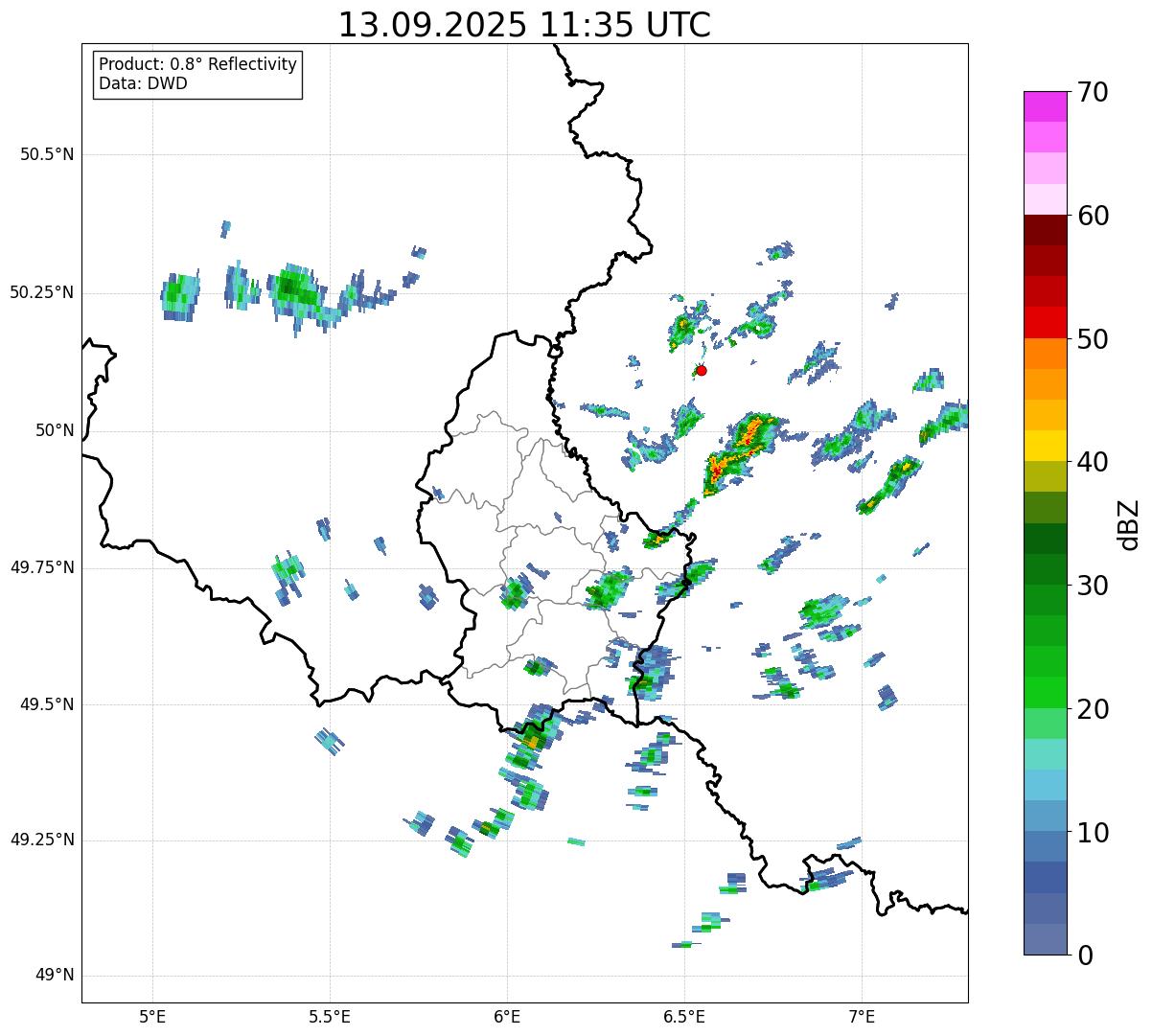The width and height of the screenshot is (1152, 1036).
Task: Click the Product: 0.8° Reflectivity text
Action: pyautogui.click(x=197, y=64)
